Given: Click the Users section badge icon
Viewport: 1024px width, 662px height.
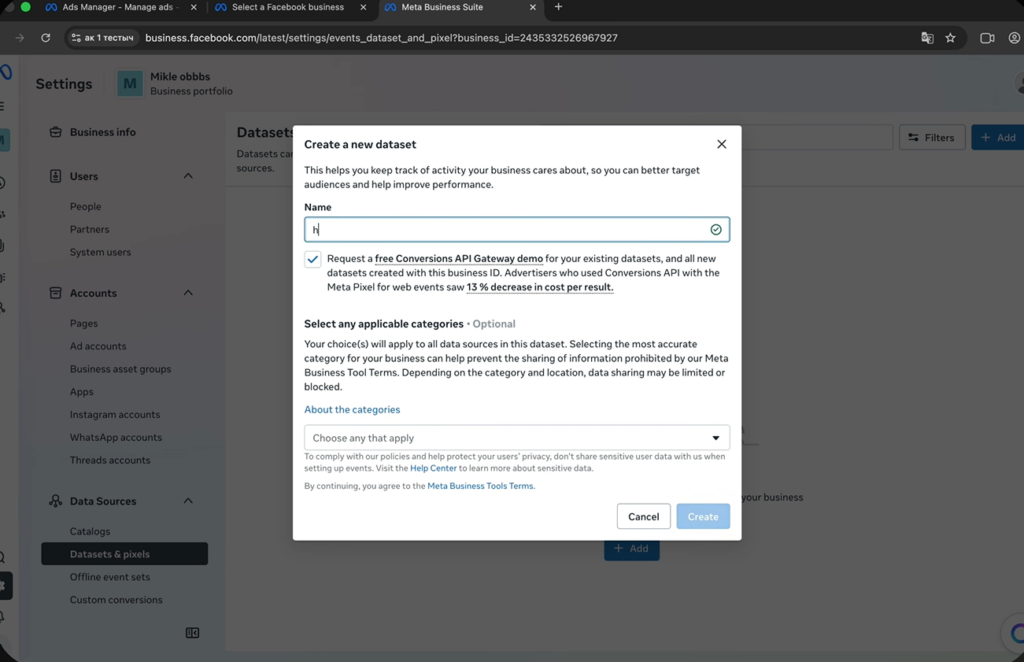Looking at the screenshot, I should click(56, 176).
